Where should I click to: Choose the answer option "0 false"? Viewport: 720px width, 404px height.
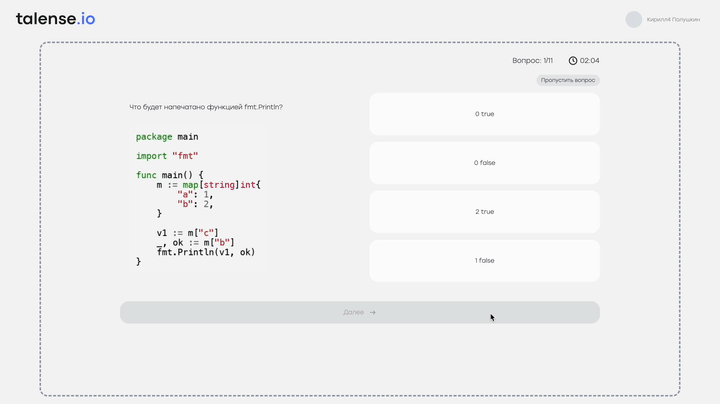484,163
